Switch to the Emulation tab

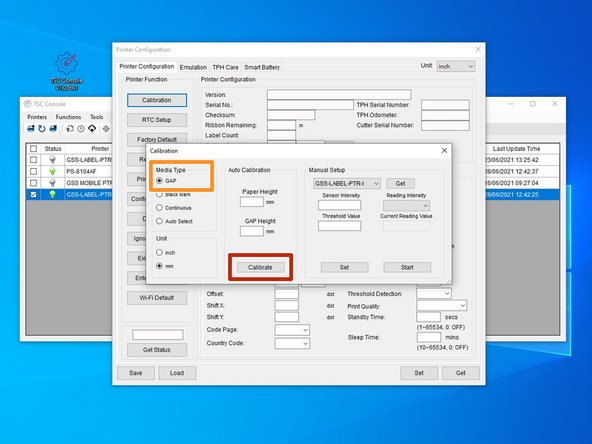pos(193,67)
